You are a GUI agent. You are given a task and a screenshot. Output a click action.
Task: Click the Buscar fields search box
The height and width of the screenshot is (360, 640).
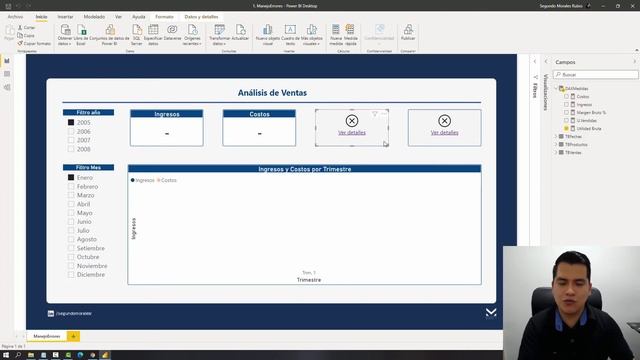[x=596, y=75]
